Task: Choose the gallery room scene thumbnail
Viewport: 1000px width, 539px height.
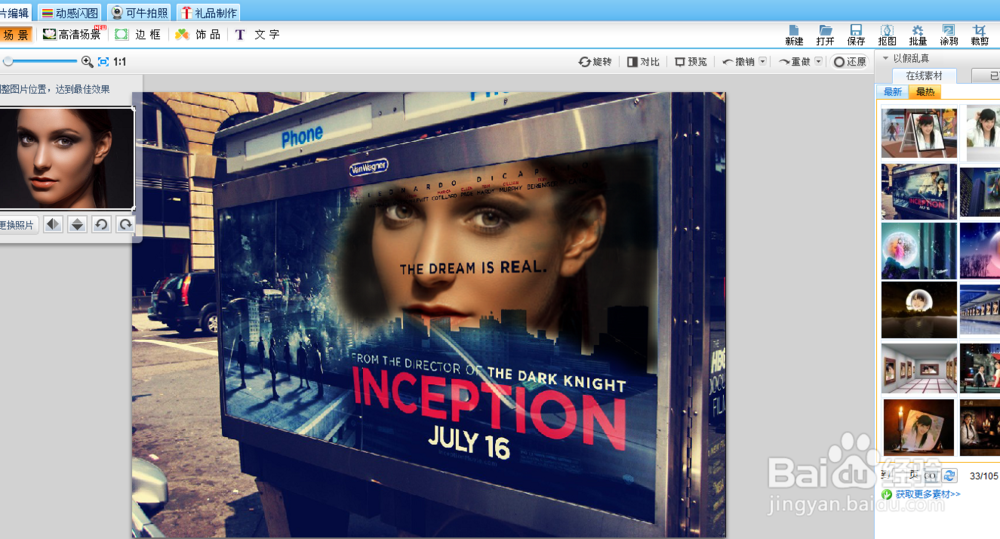Action: pos(919,369)
